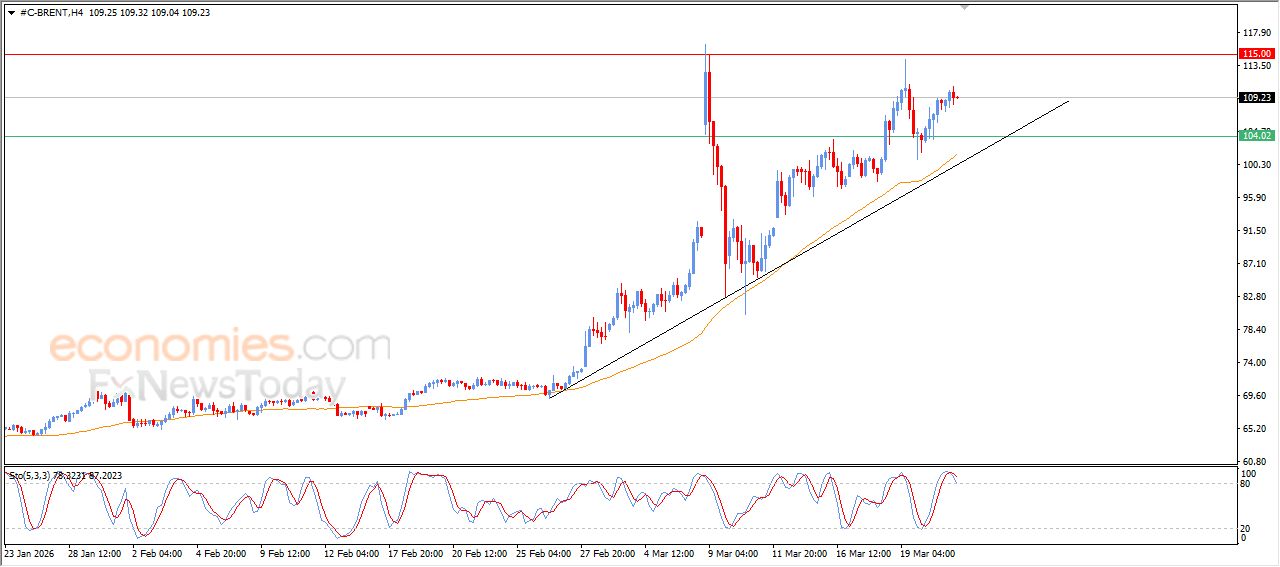Click the economies.com watermark logo
This screenshot has height=567, width=1280.
(x=220, y=347)
